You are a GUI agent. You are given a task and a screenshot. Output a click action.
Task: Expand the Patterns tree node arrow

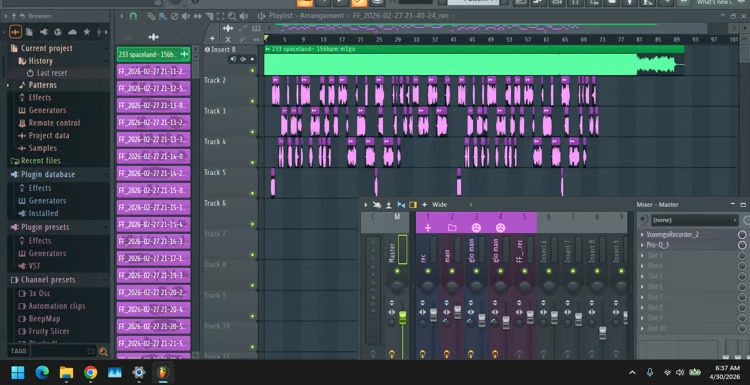[x=8, y=85]
